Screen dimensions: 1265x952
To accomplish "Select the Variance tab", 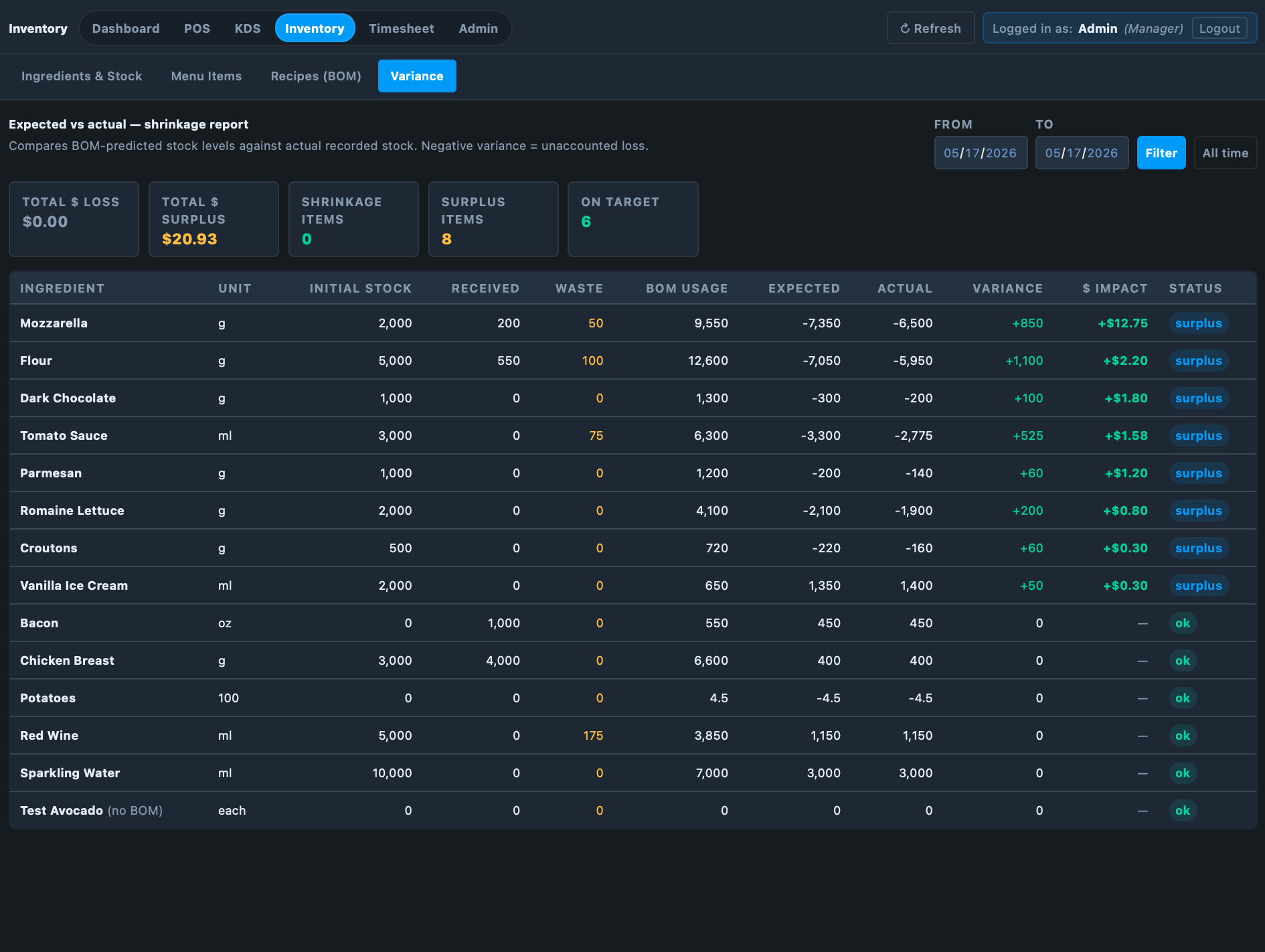I will [416, 76].
